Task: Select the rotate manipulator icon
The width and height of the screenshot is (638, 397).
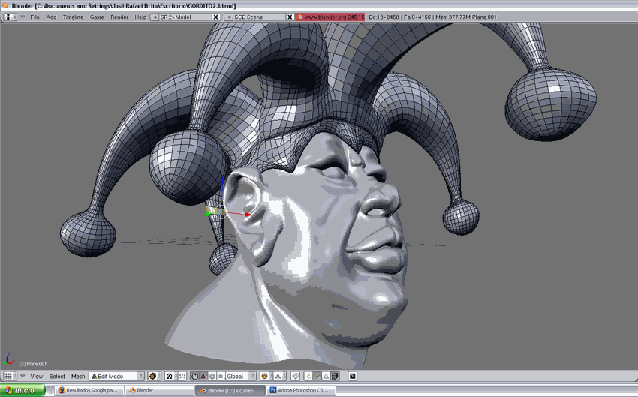Action: pos(212,376)
